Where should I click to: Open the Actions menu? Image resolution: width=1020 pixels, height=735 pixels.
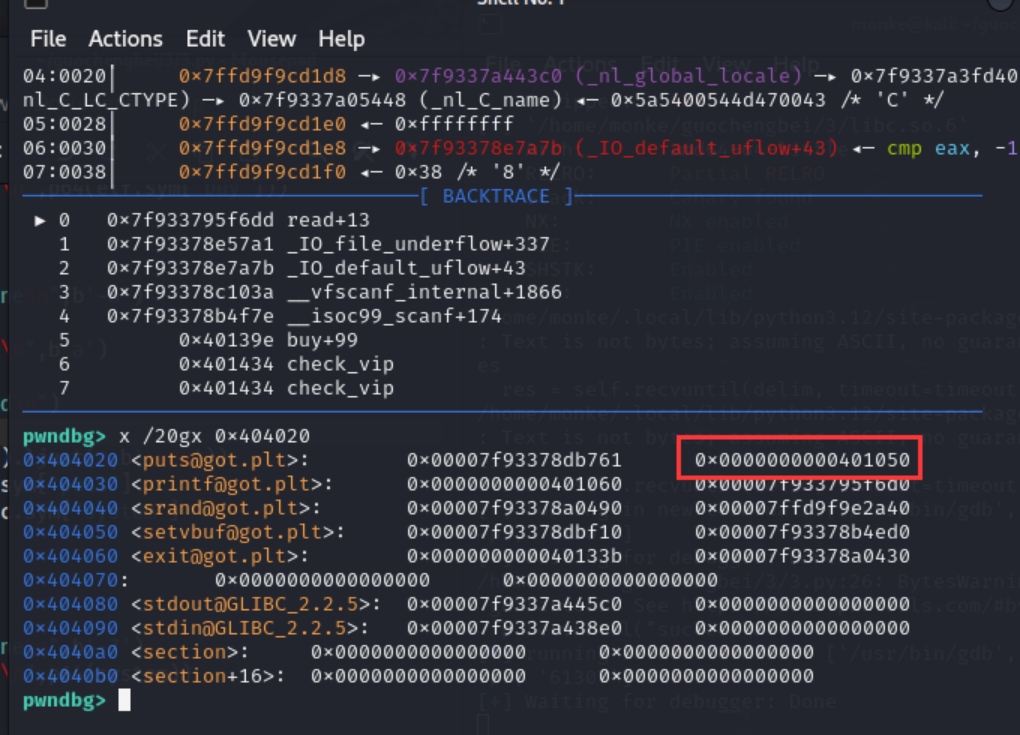125,39
